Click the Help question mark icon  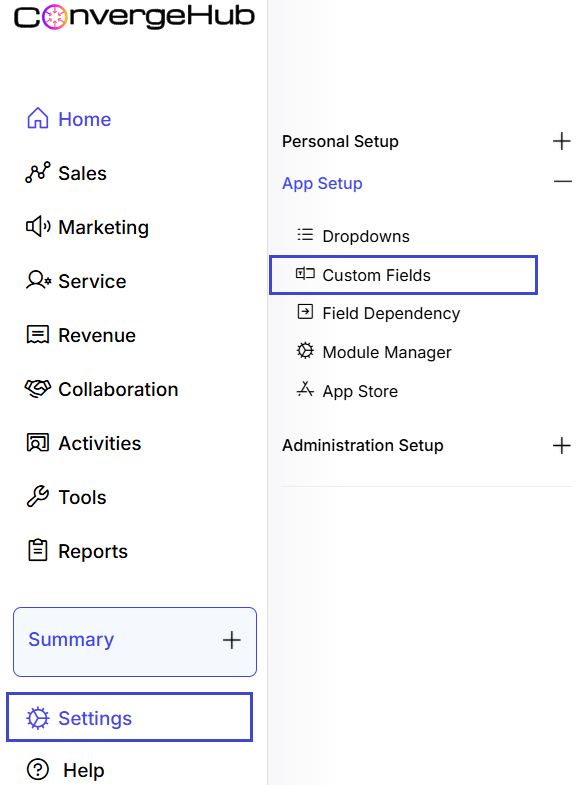pos(38,769)
